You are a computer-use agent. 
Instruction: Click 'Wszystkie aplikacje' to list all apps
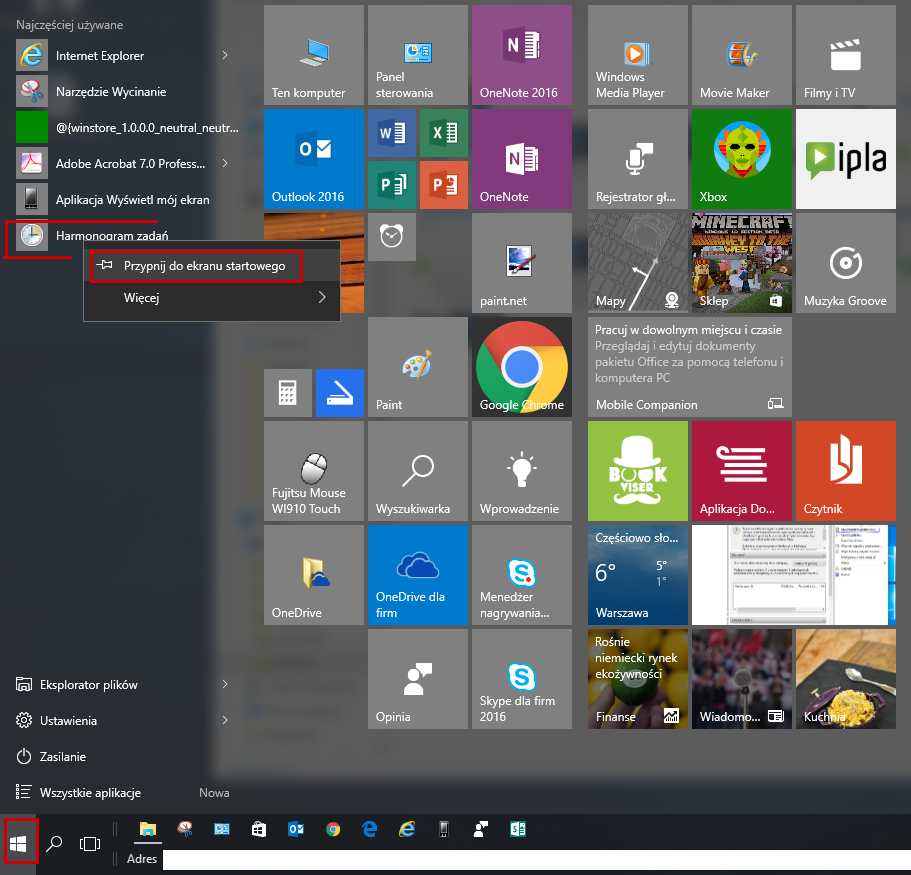click(x=90, y=792)
